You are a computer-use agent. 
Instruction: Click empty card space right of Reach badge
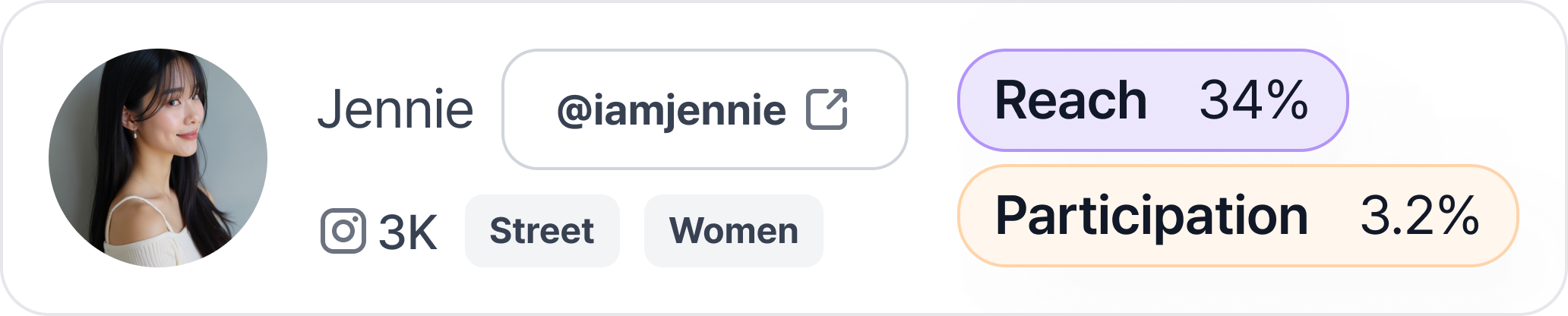[x=1443, y=99]
